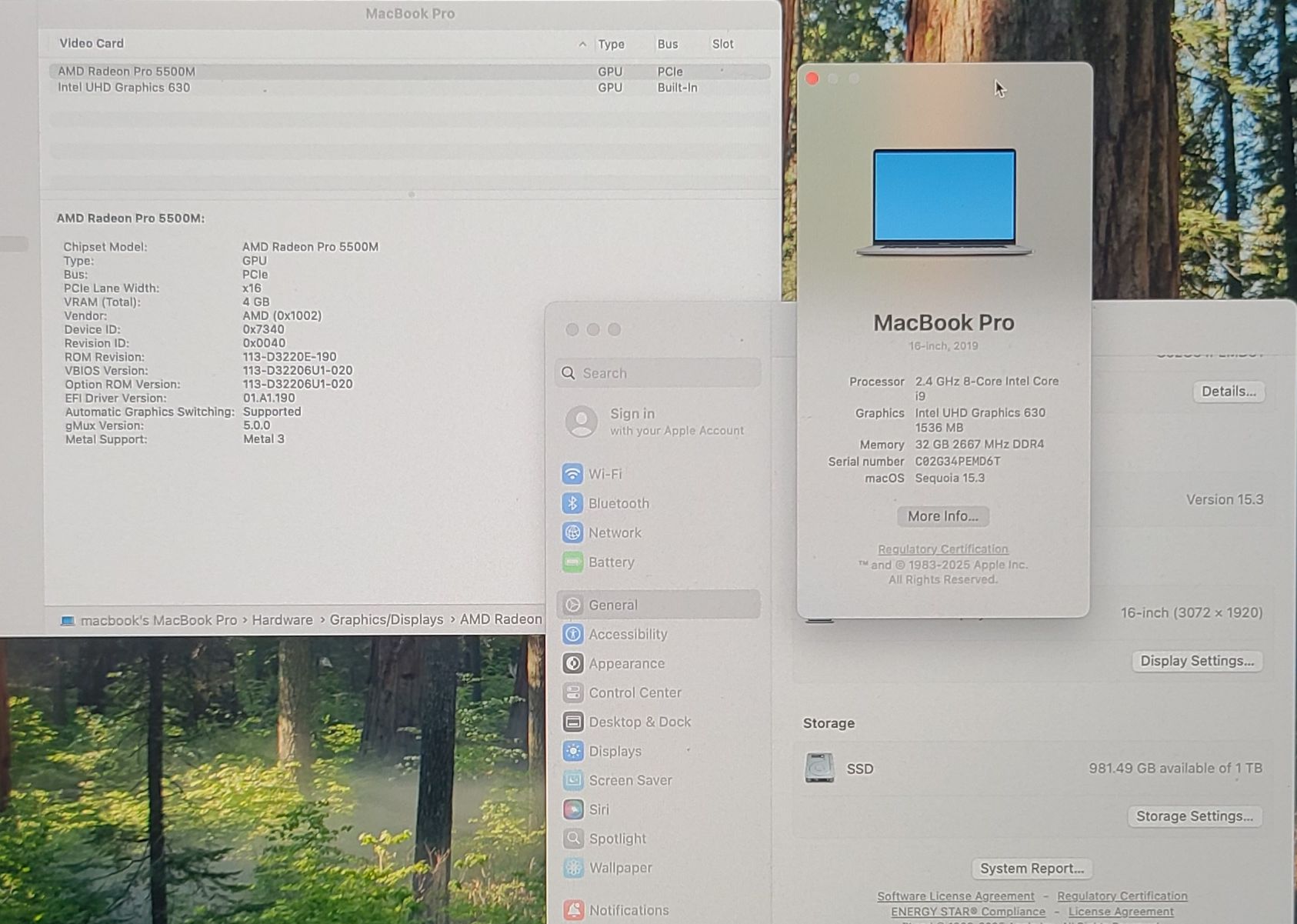The image size is (1297, 924).
Task: Select the Control Center icon
Action: tap(572, 692)
